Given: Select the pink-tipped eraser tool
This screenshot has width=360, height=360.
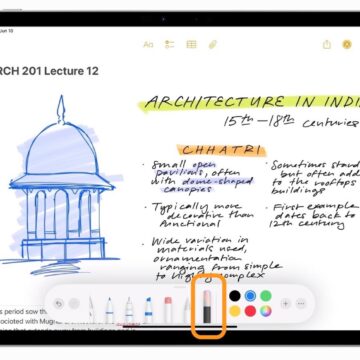Looking at the screenshot, I should [x=168, y=310].
